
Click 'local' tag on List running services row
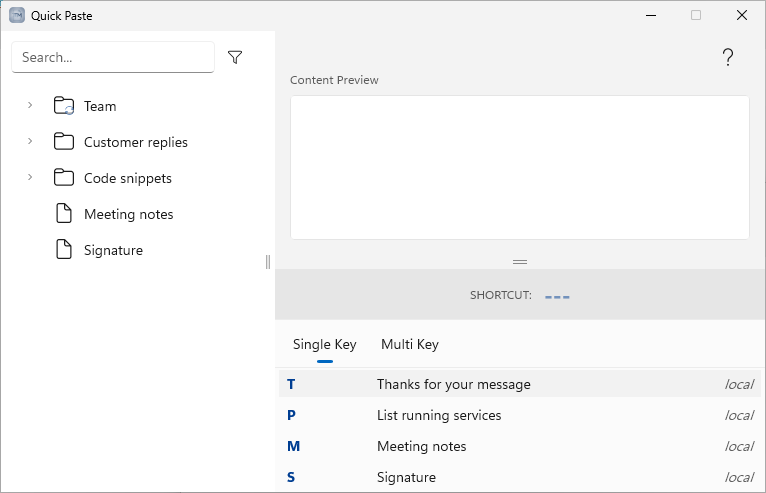739,415
